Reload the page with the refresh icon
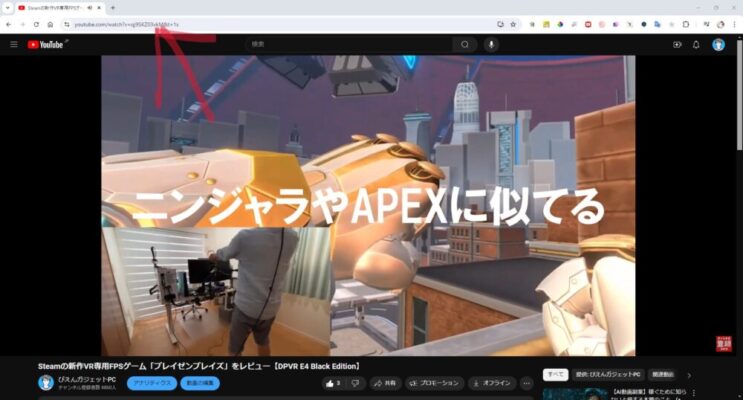The image size is (743, 400). (x=36, y=24)
